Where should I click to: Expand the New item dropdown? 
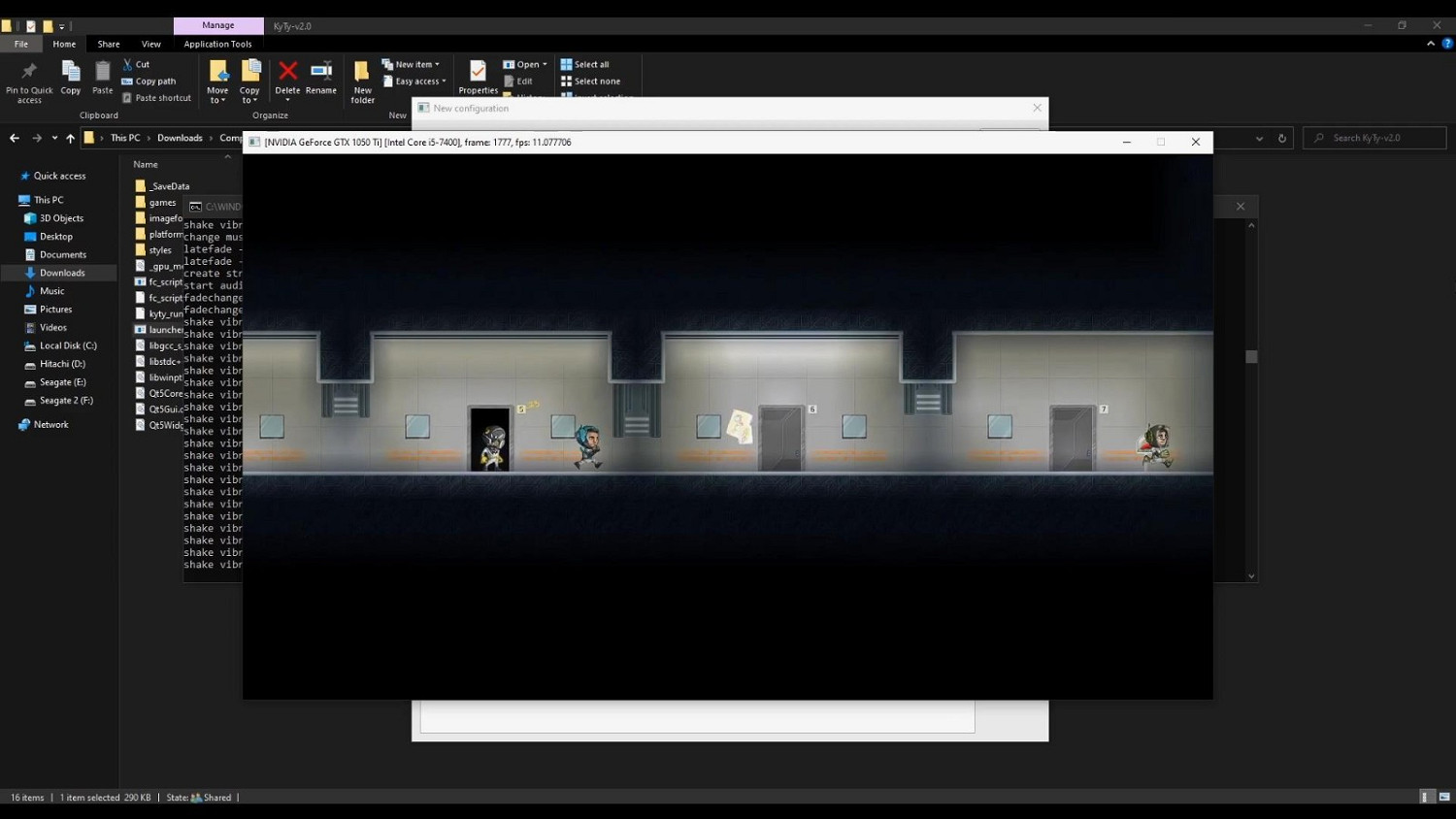pyautogui.click(x=412, y=64)
